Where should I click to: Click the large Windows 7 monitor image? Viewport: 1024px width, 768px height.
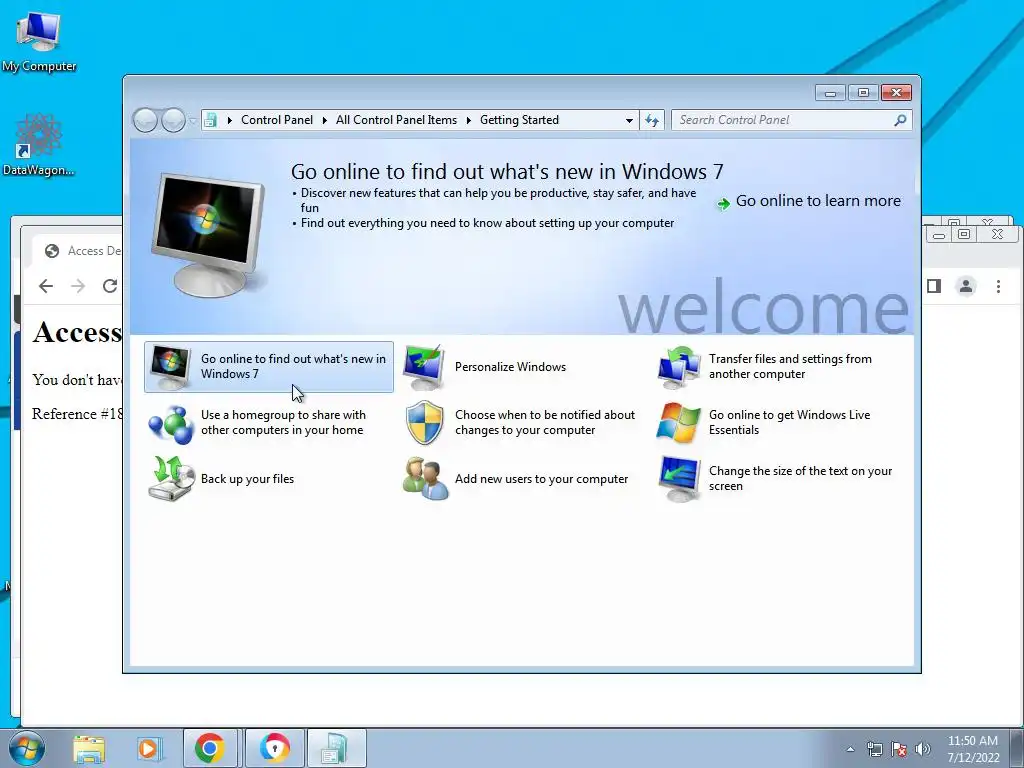(208, 234)
